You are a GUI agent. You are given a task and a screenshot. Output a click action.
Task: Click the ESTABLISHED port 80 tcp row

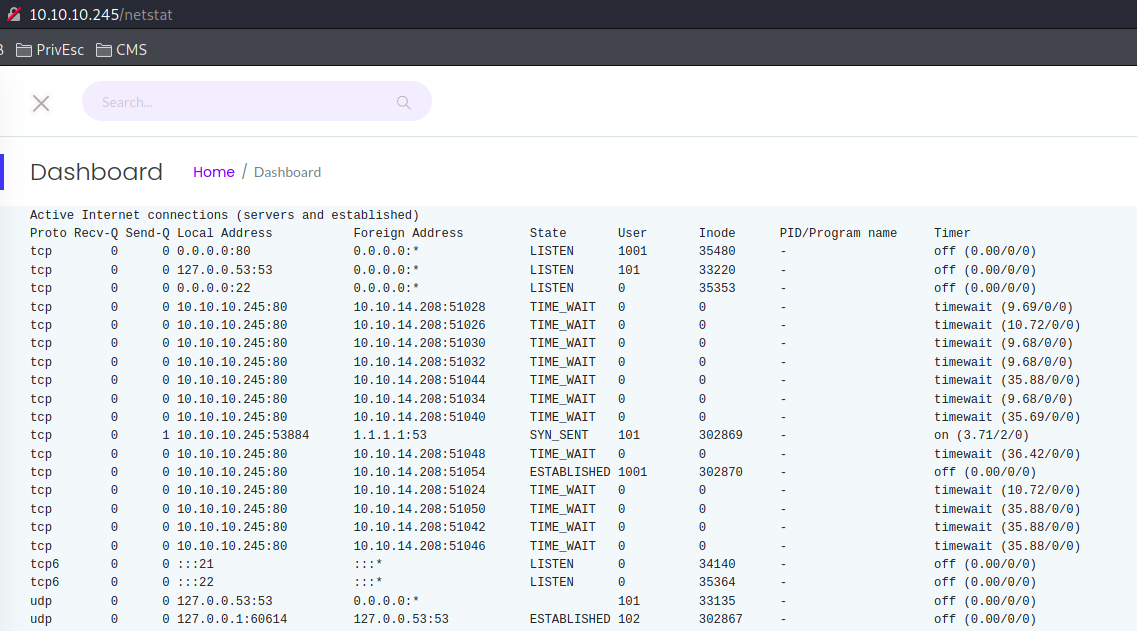click(x=400, y=471)
